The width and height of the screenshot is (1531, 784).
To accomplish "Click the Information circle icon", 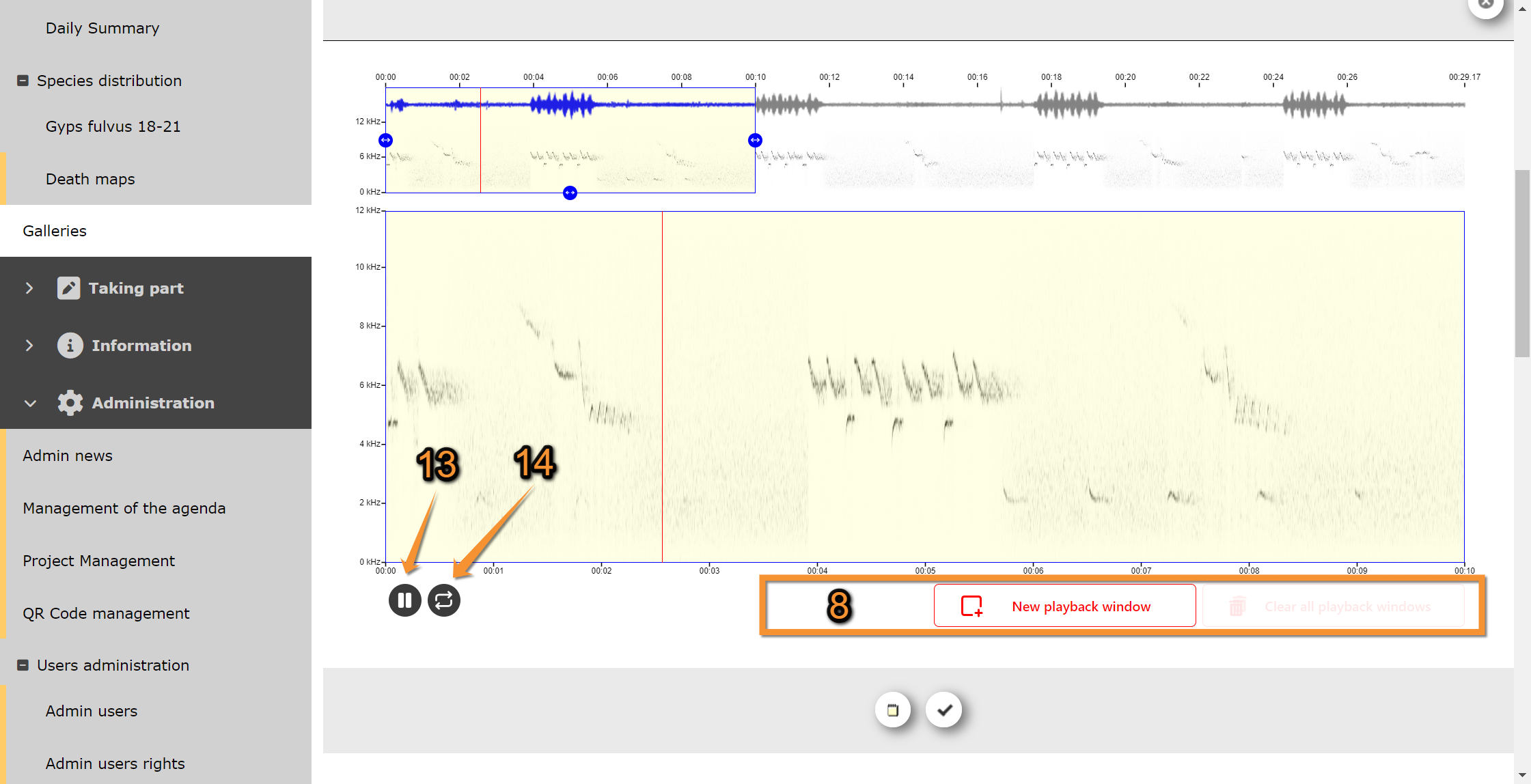I will [x=70, y=346].
